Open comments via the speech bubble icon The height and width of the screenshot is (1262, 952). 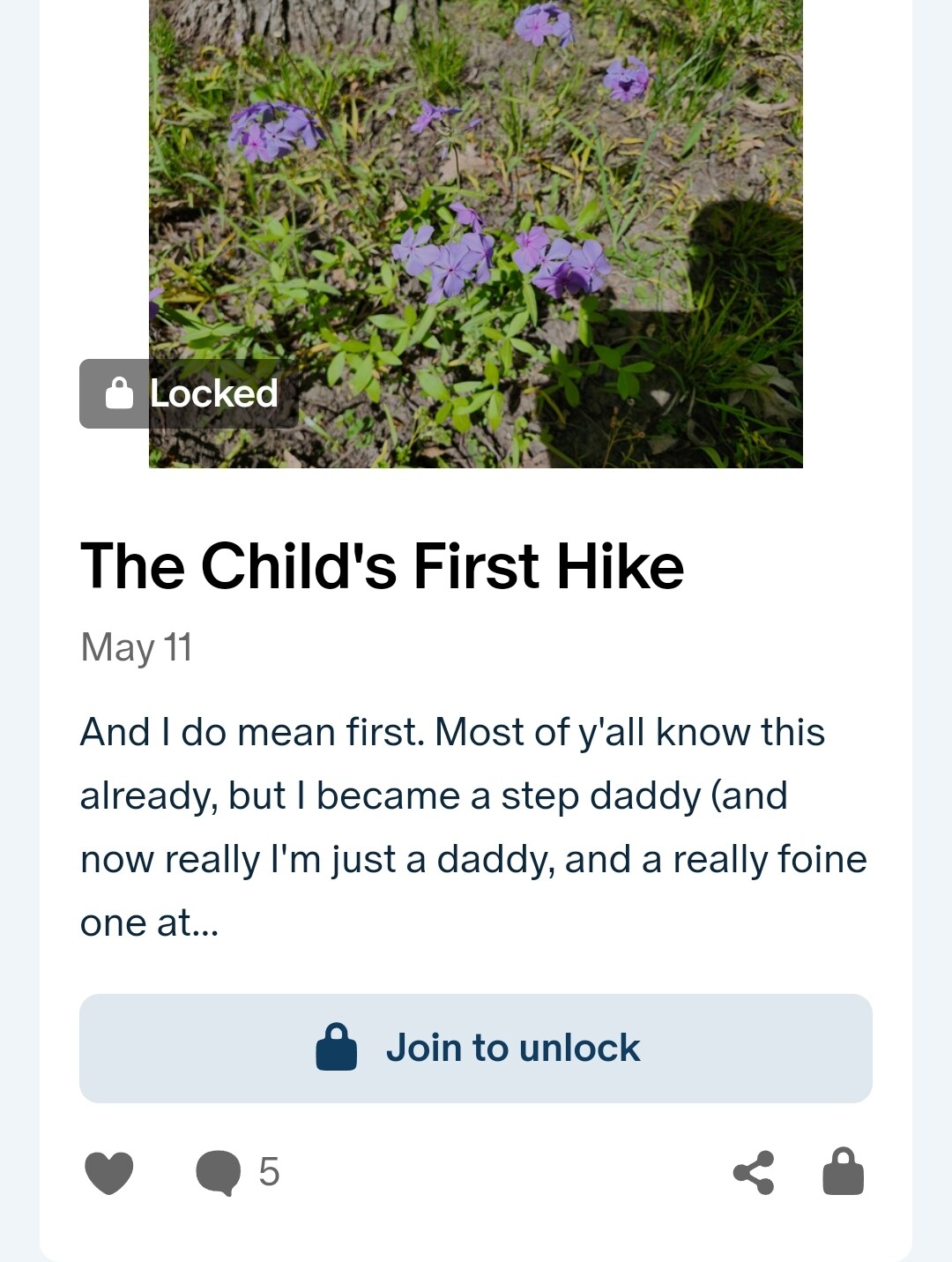(x=218, y=1173)
